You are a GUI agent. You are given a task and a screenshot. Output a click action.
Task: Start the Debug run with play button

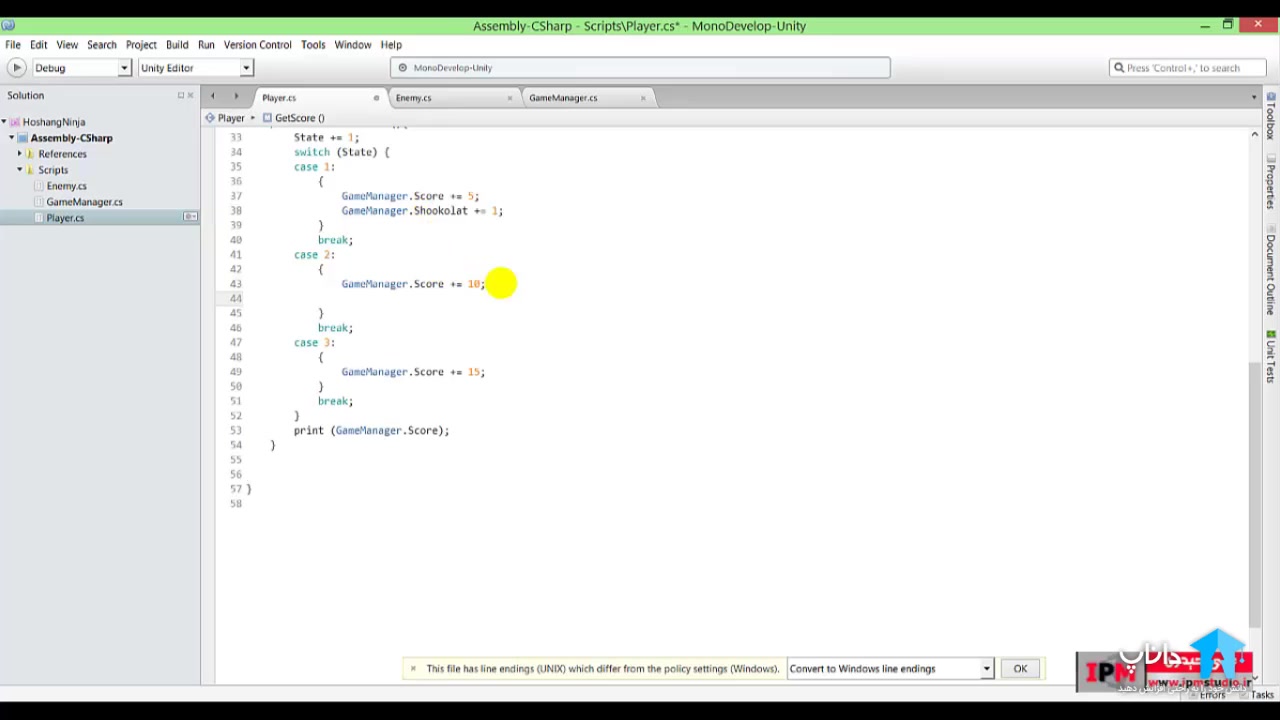tap(16, 68)
